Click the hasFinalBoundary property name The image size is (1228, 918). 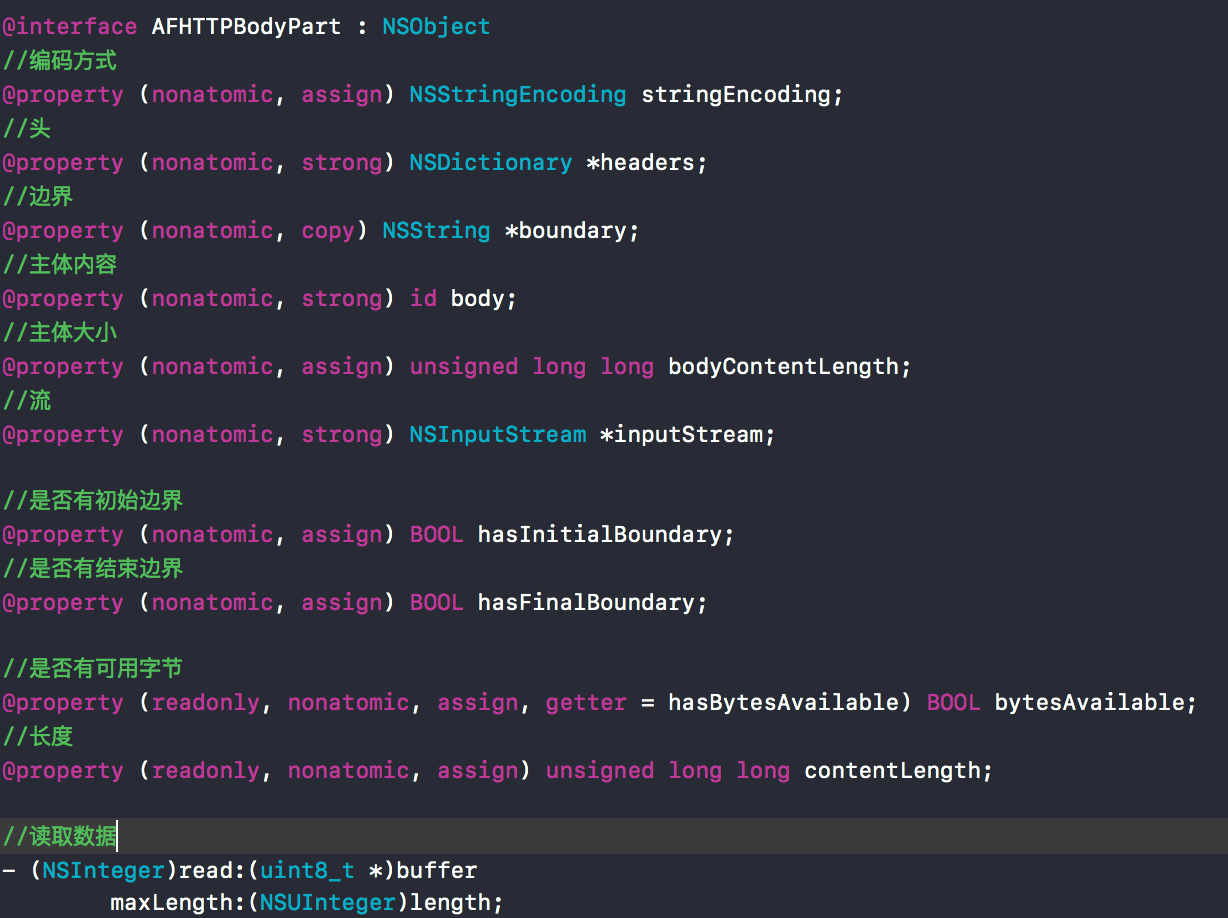[x=587, y=602]
